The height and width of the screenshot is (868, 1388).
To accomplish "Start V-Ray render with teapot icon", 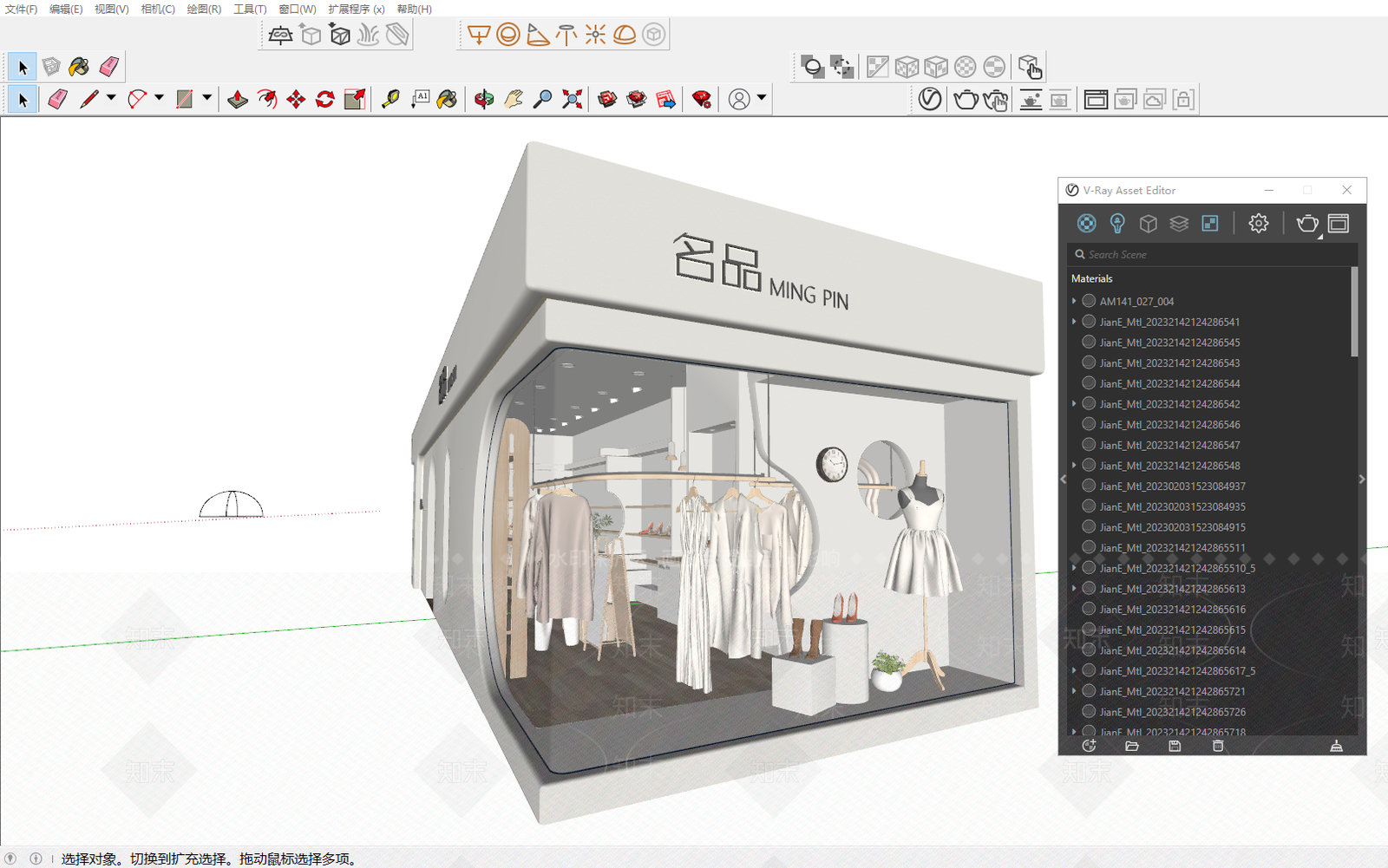I will click(x=966, y=99).
